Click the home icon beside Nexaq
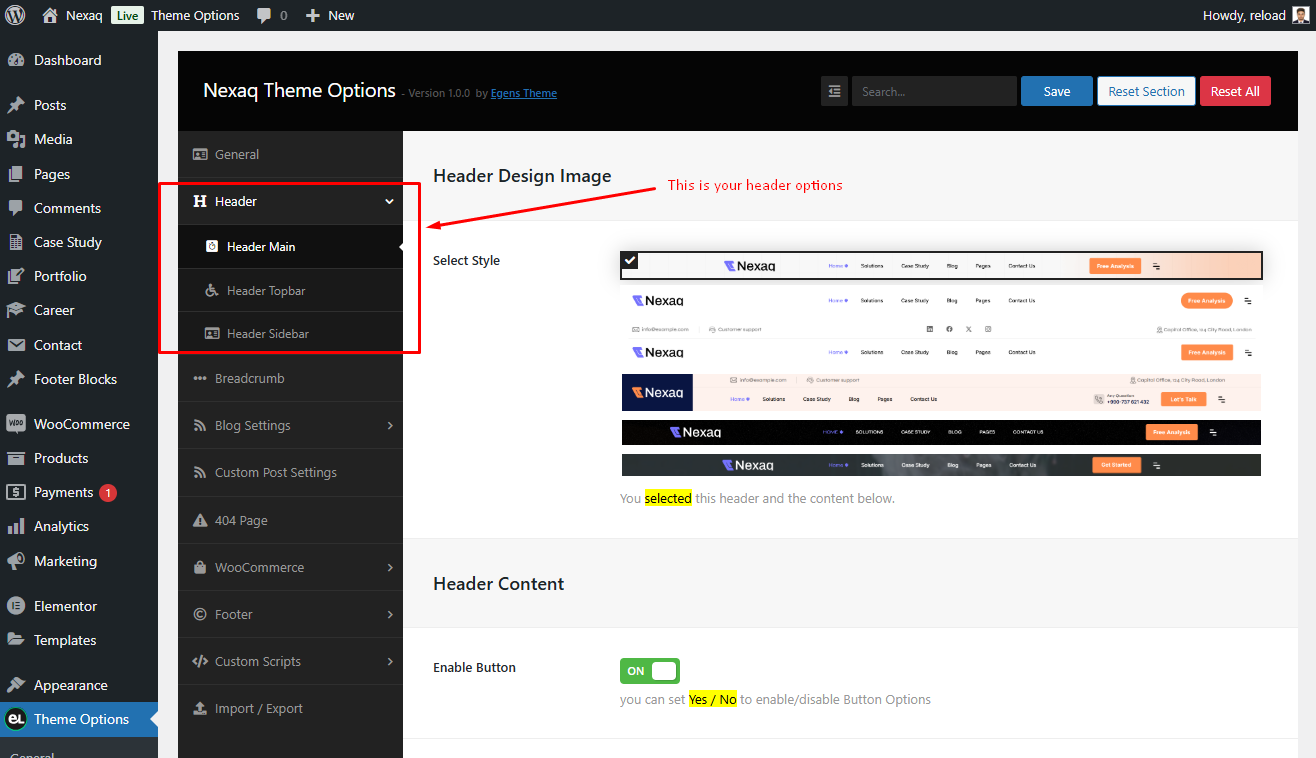The height and width of the screenshot is (758, 1316). 50,15
